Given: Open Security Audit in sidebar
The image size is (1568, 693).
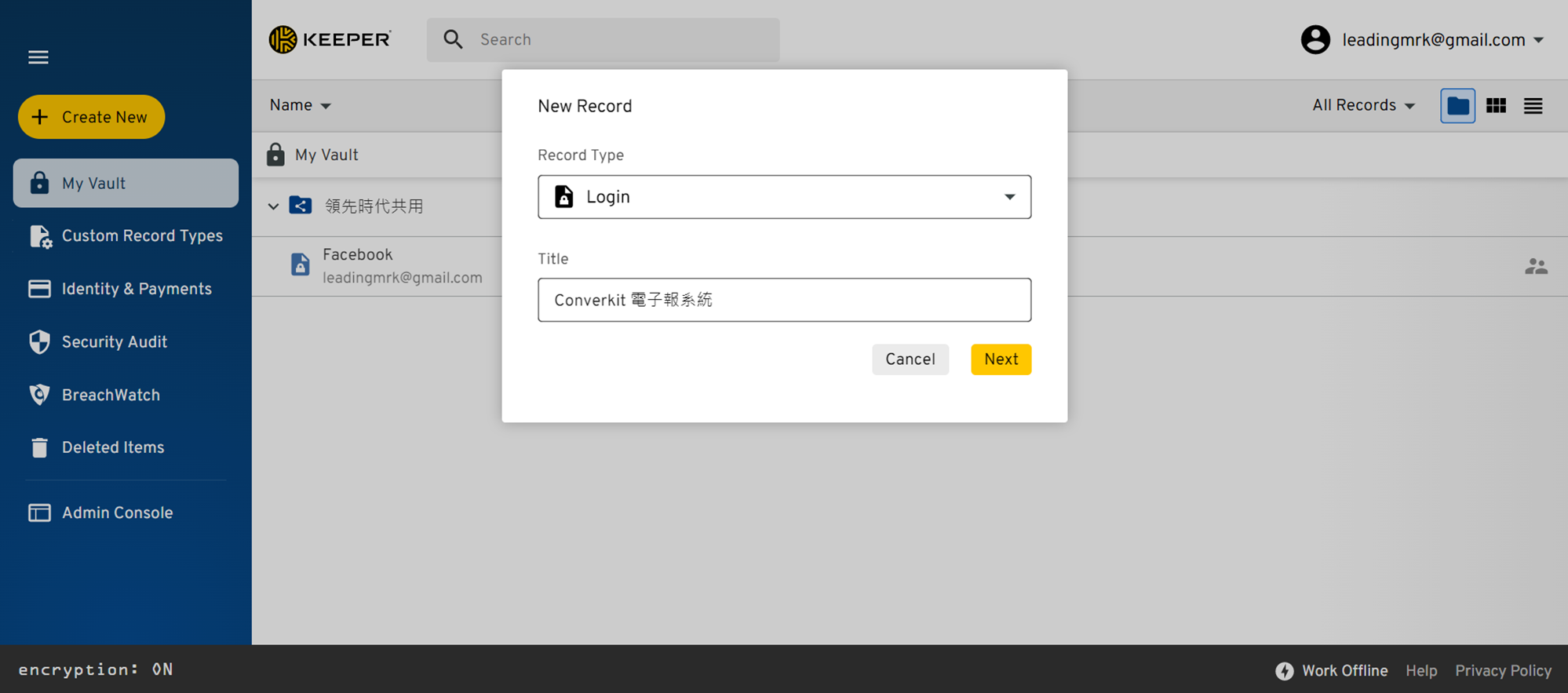Looking at the screenshot, I should click(115, 342).
